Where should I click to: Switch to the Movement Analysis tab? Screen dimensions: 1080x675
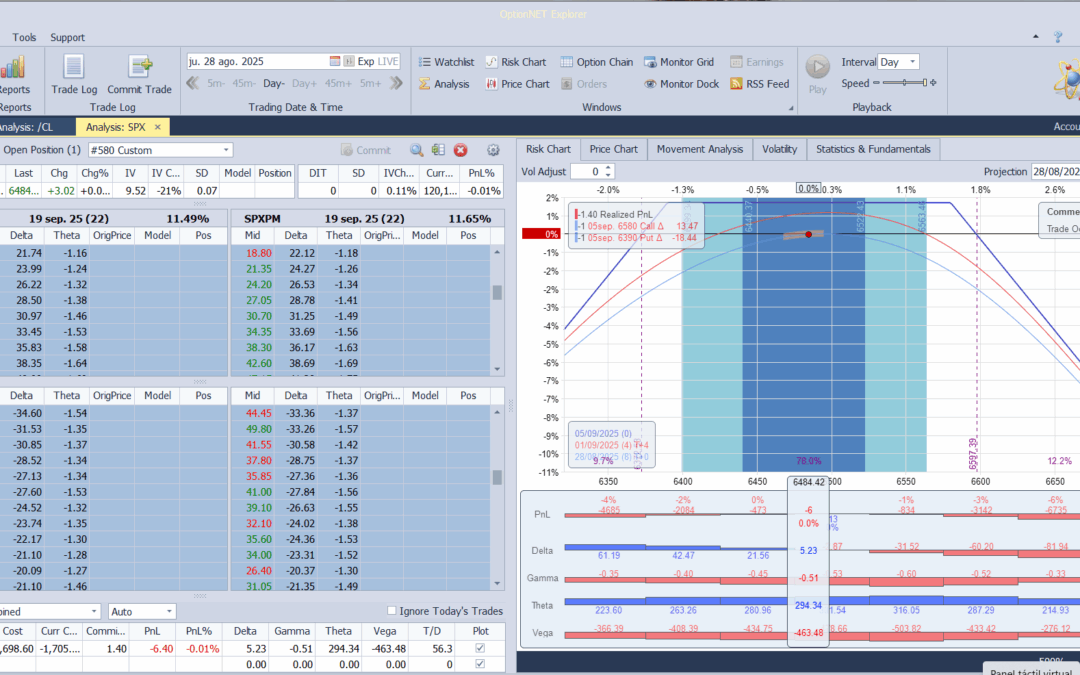click(x=699, y=149)
